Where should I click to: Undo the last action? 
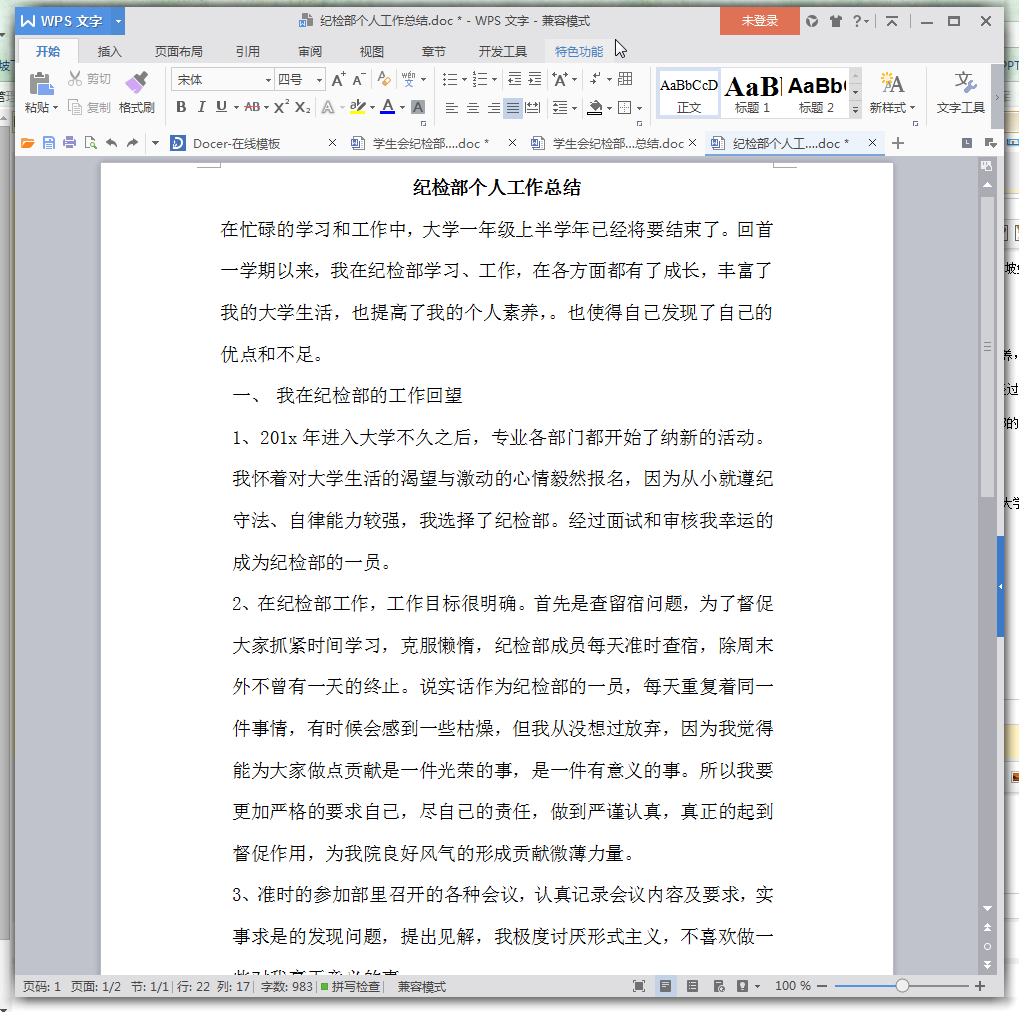pyautogui.click(x=112, y=143)
